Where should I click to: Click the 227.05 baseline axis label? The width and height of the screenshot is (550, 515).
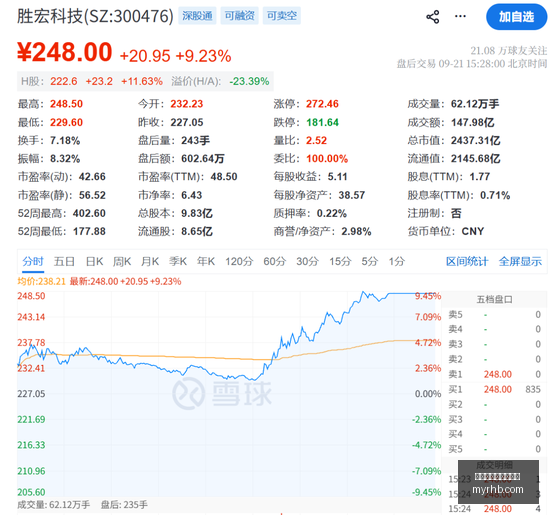click(31, 394)
